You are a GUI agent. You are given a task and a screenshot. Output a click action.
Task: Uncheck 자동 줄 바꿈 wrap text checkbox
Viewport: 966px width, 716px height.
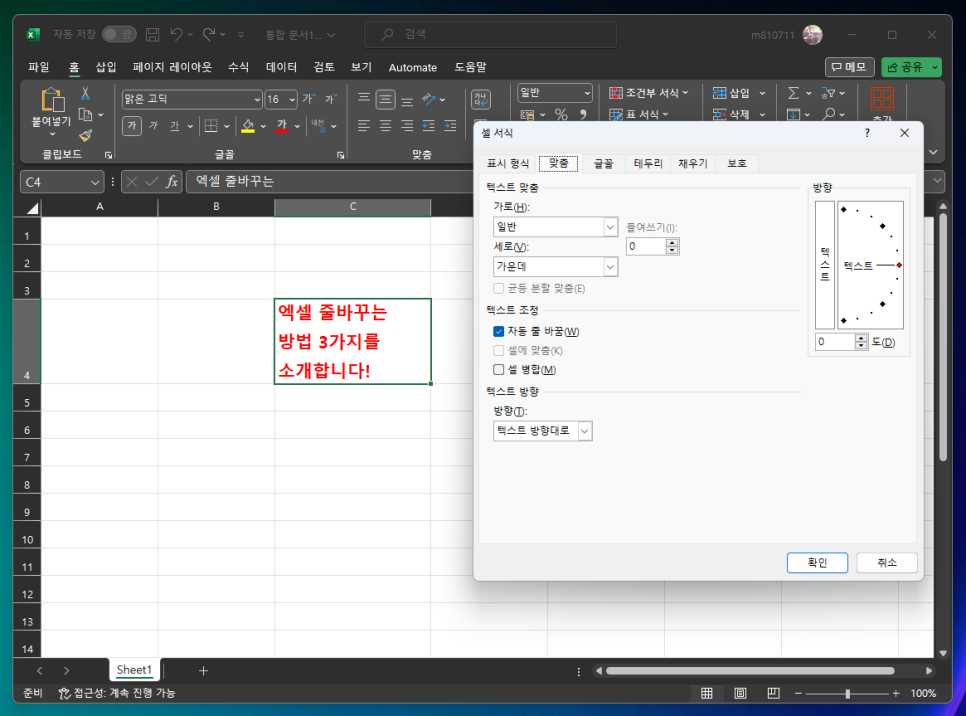pos(499,332)
